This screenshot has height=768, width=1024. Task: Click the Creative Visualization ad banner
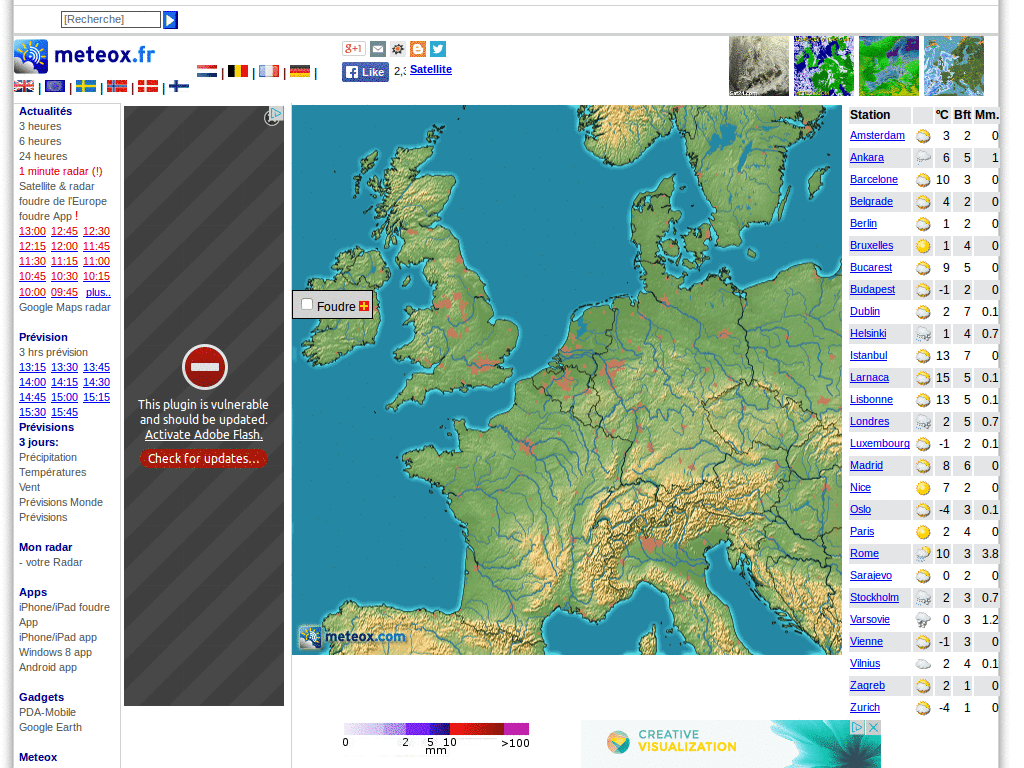pyautogui.click(x=731, y=744)
